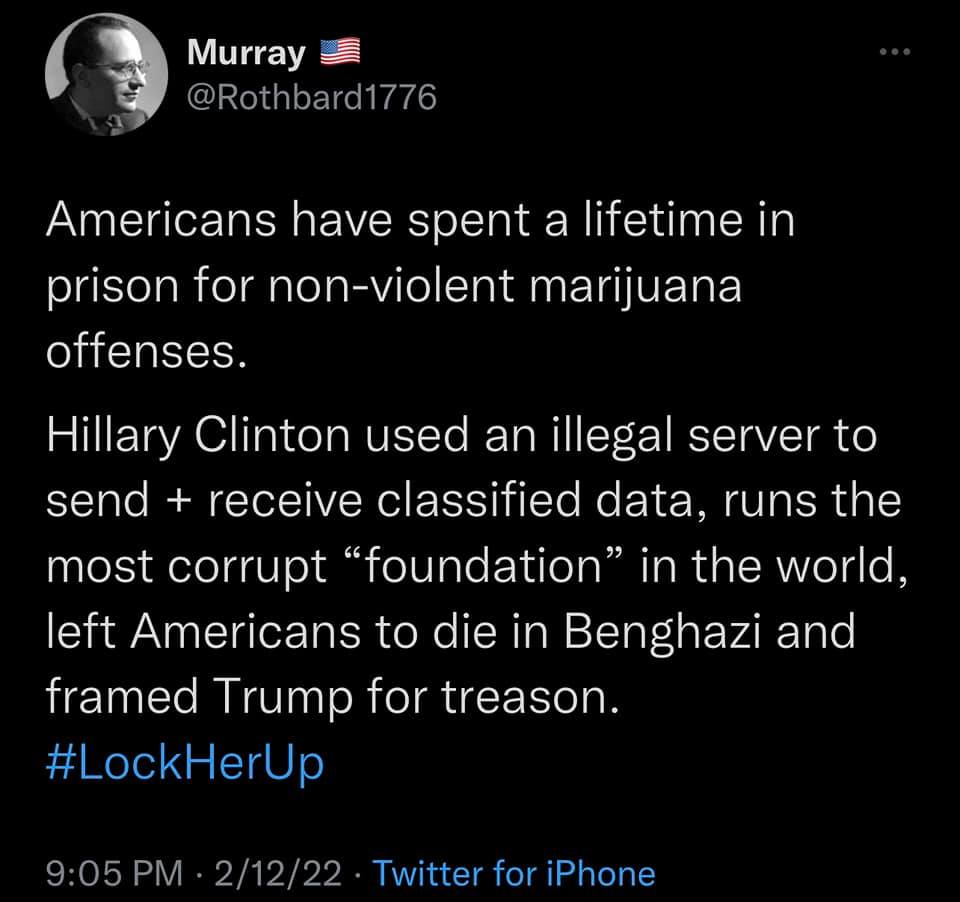This screenshot has height=902, width=960.
Task: Click the #LockHerUp hashtag
Action: click(185, 763)
